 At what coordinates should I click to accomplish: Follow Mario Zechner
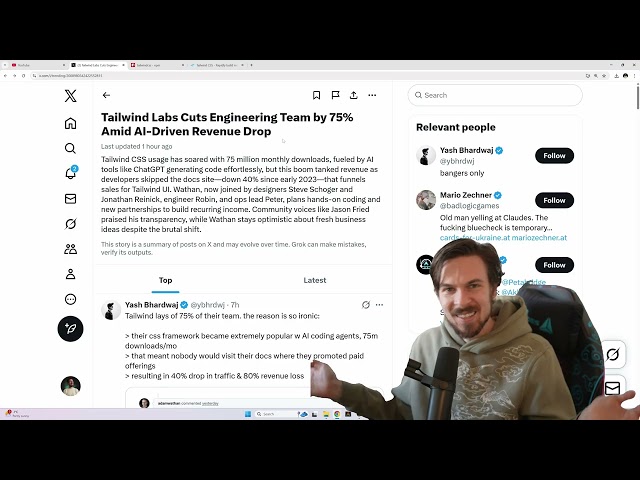[x=554, y=200]
